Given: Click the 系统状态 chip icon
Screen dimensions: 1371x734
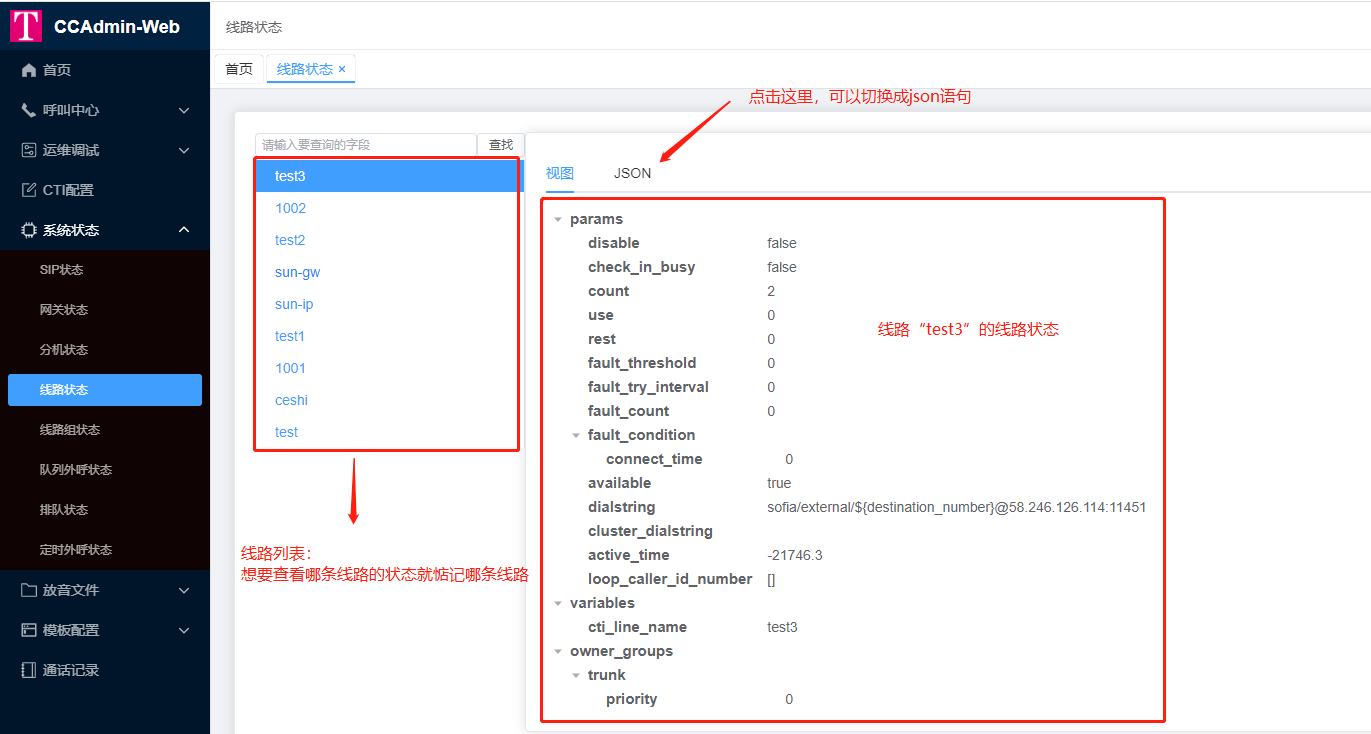Looking at the screenshot, I should coord(29,230).
